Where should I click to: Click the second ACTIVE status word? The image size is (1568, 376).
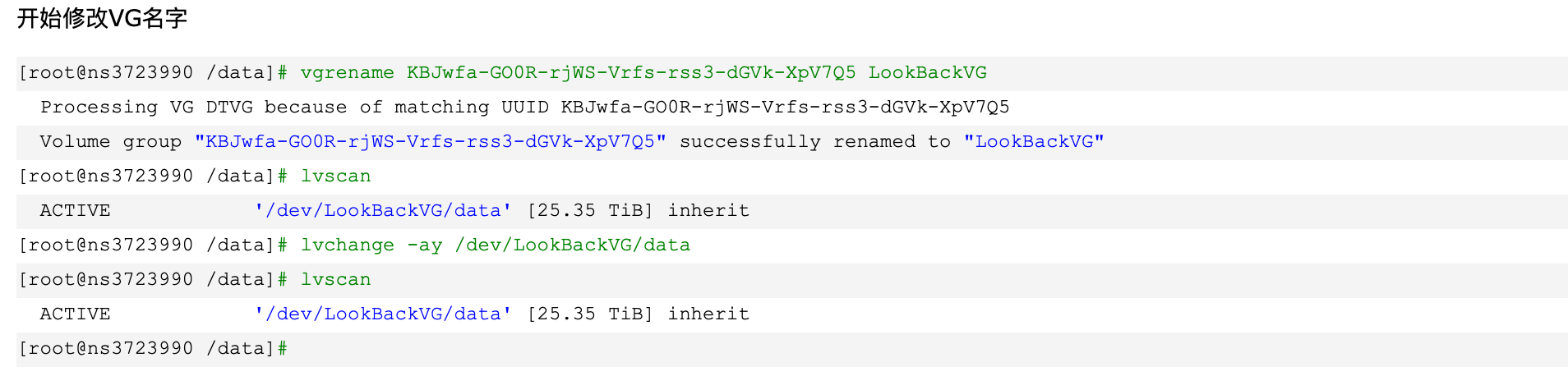[75, 314]
